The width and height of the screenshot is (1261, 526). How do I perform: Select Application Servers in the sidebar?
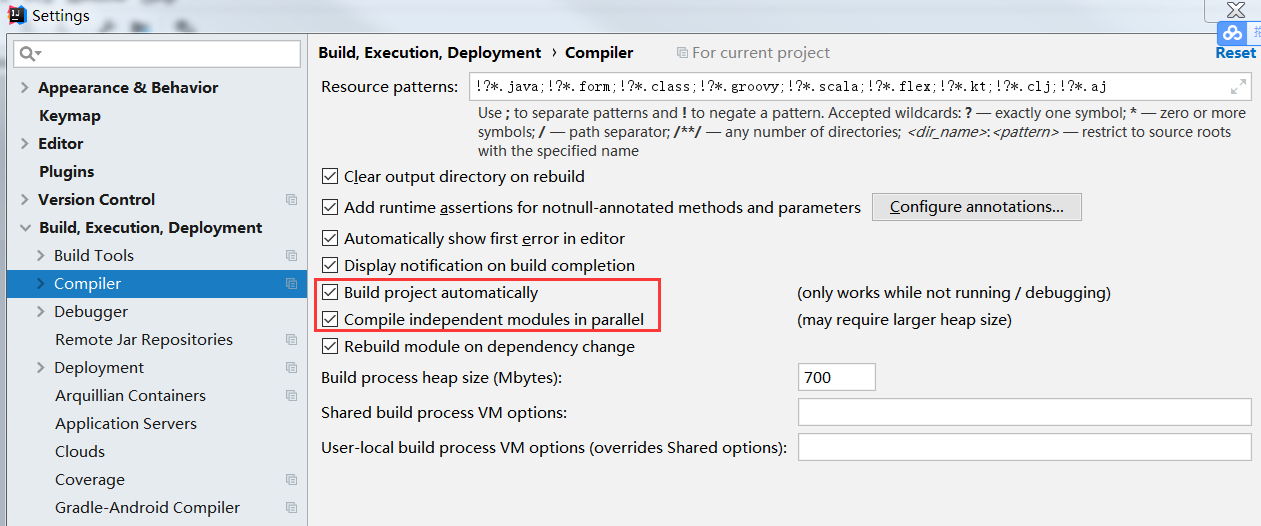click(x=126, y=424)
